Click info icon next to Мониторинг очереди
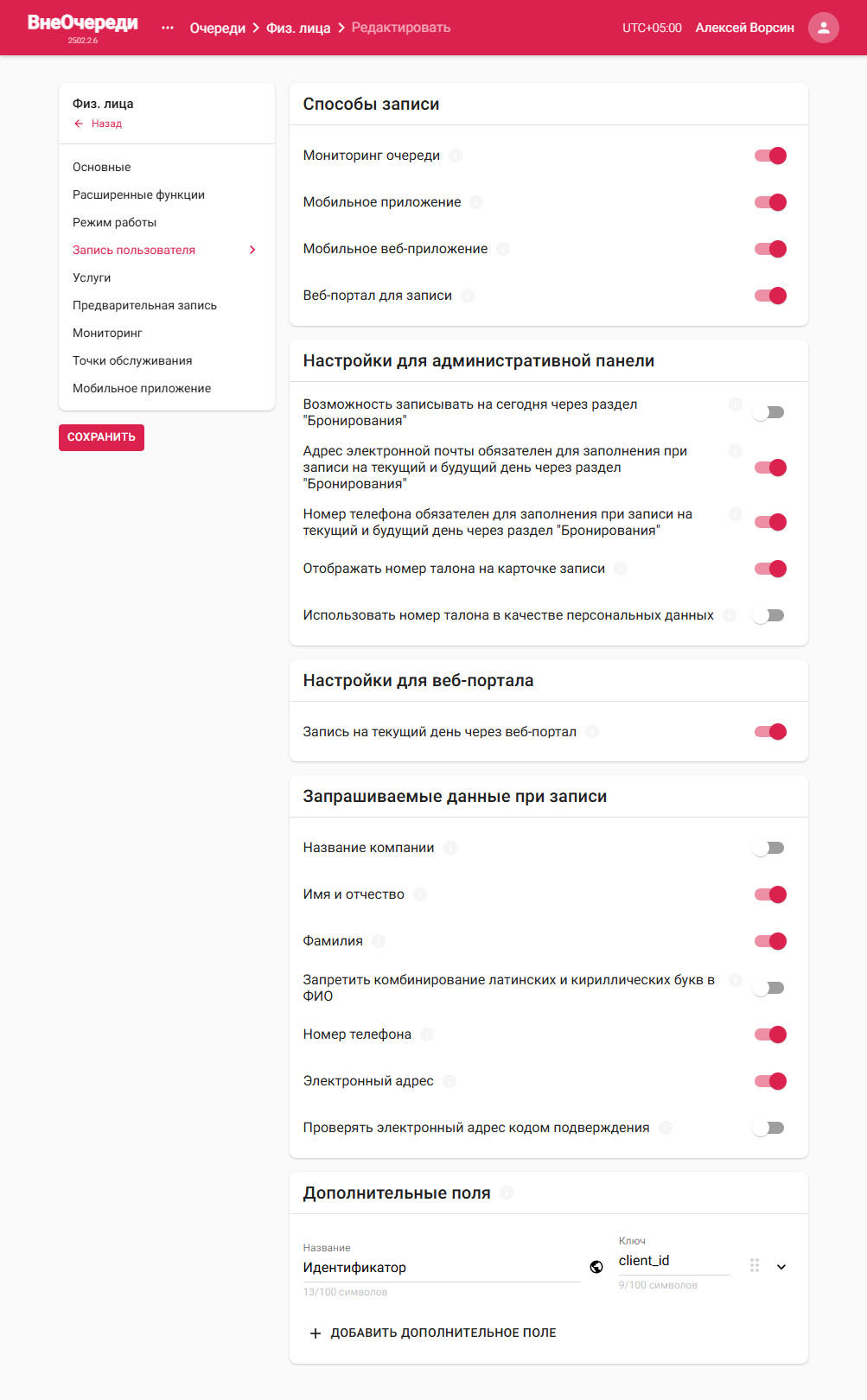The height and width of the screenshot is (1400, 867). (x=456, y=156)
